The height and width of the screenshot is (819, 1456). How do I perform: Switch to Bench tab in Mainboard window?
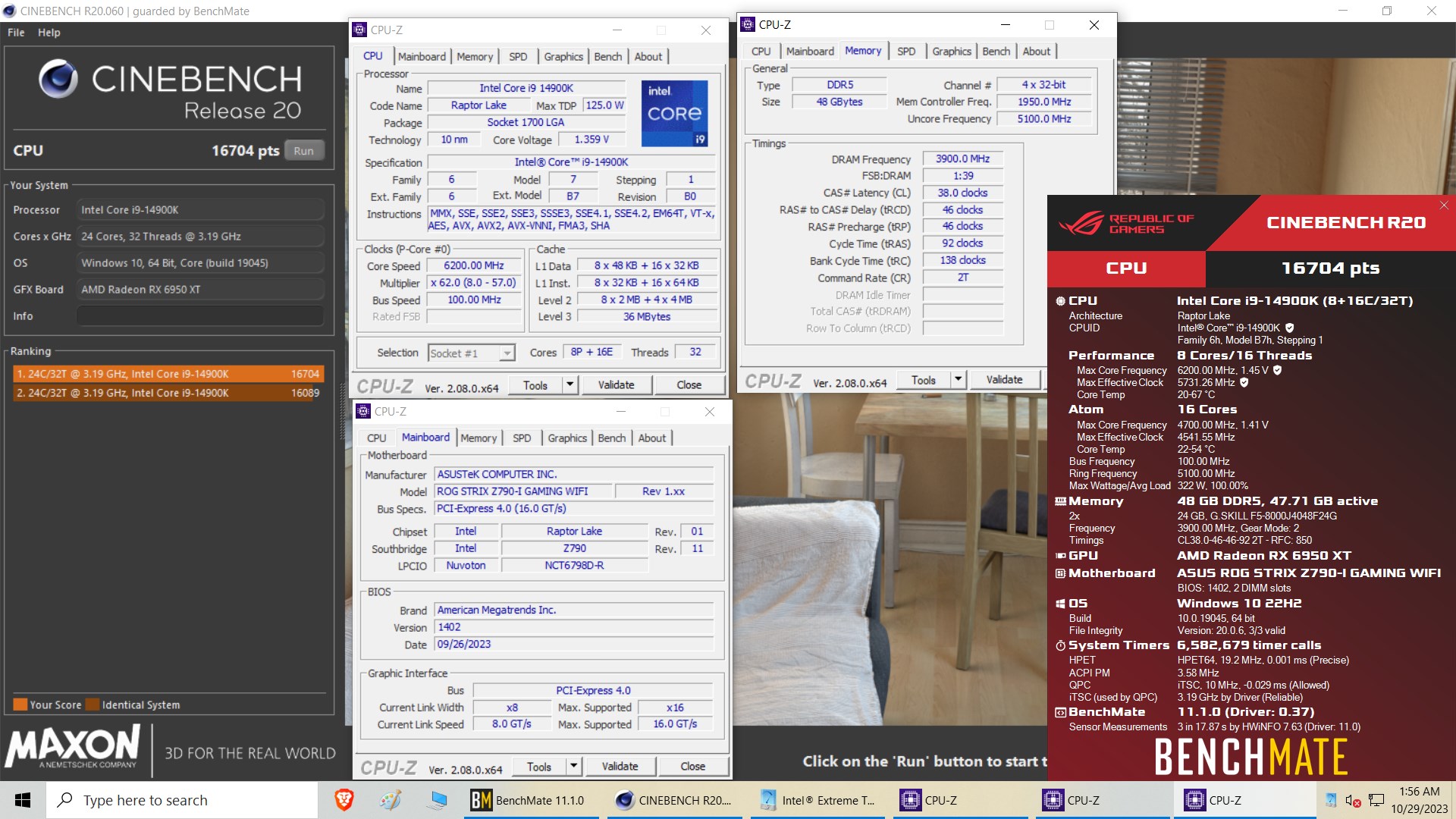coord(612,438)
